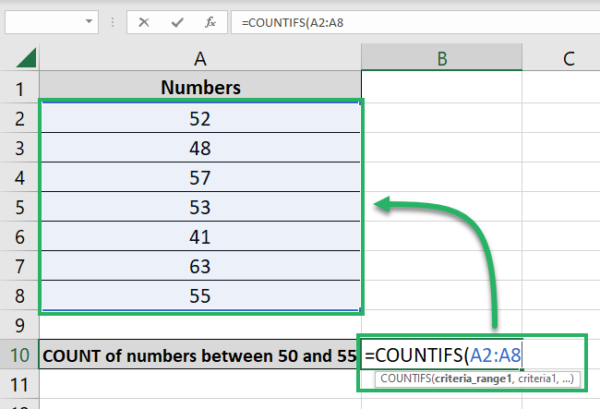Click empty cell A9
This screenshot has height=409, width=600.
200,325
